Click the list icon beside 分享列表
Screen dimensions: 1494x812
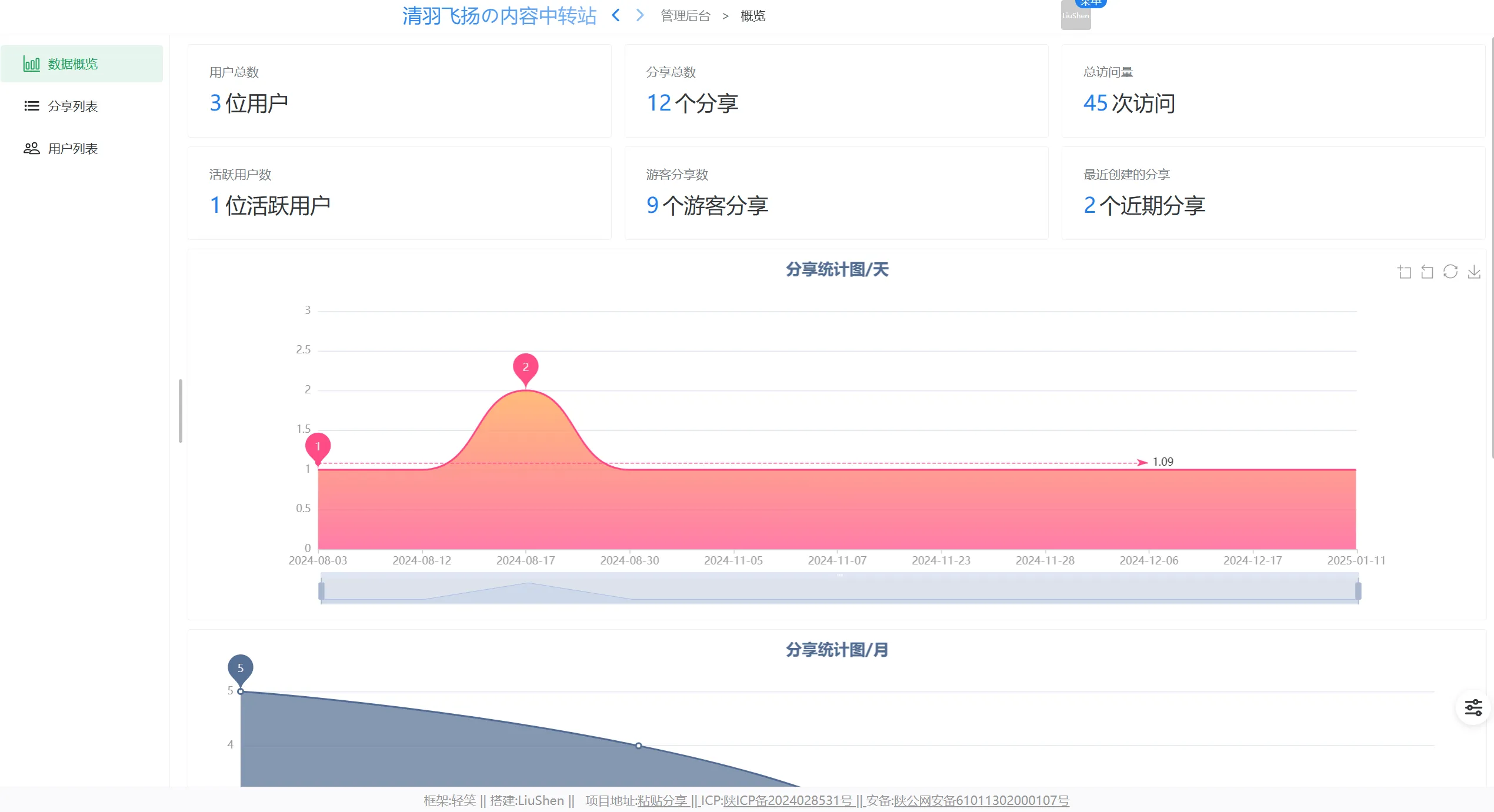point(31,106)
